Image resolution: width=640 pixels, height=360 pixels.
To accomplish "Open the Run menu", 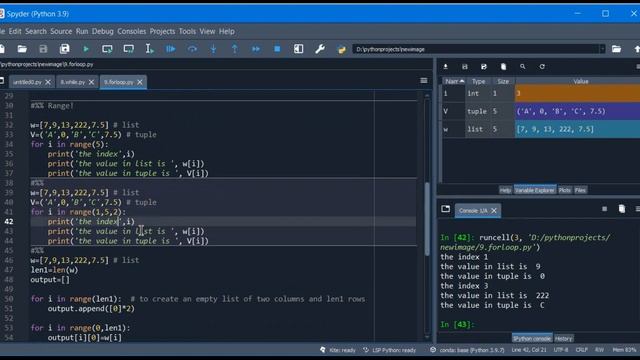I will pyautogui.click(x=82, y=31).
